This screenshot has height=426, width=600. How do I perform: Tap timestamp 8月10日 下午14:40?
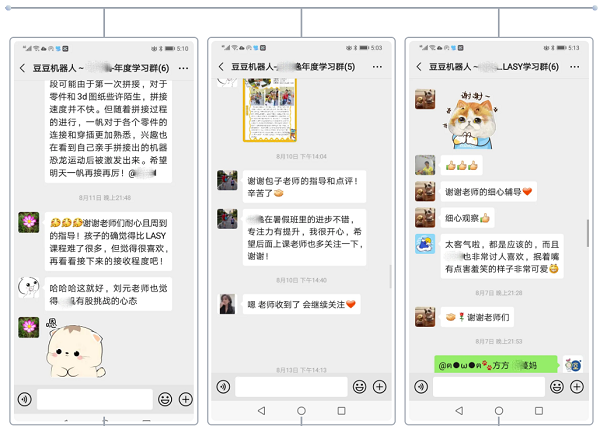(302, 280)
